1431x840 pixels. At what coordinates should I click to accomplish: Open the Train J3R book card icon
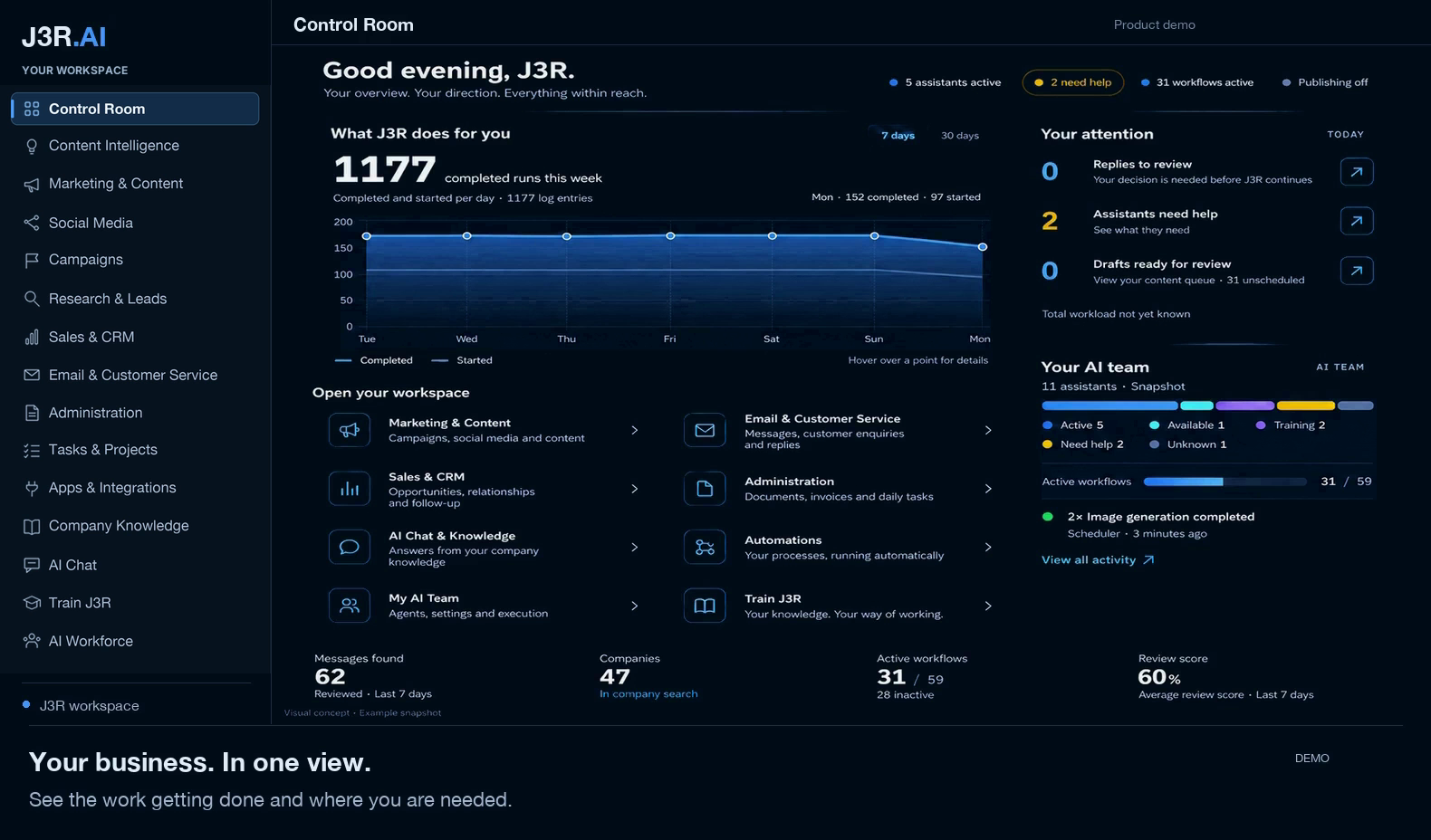click(705, 606)
